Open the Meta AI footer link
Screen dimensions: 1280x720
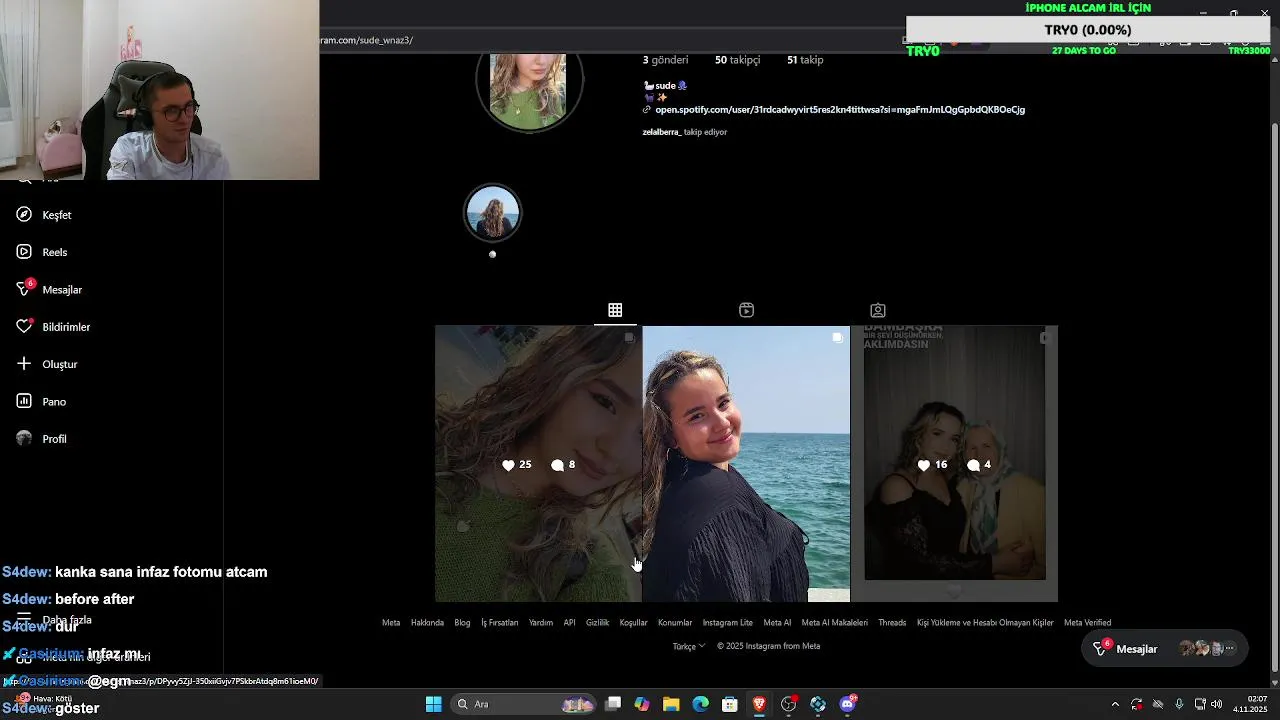[x=777, y=623]
